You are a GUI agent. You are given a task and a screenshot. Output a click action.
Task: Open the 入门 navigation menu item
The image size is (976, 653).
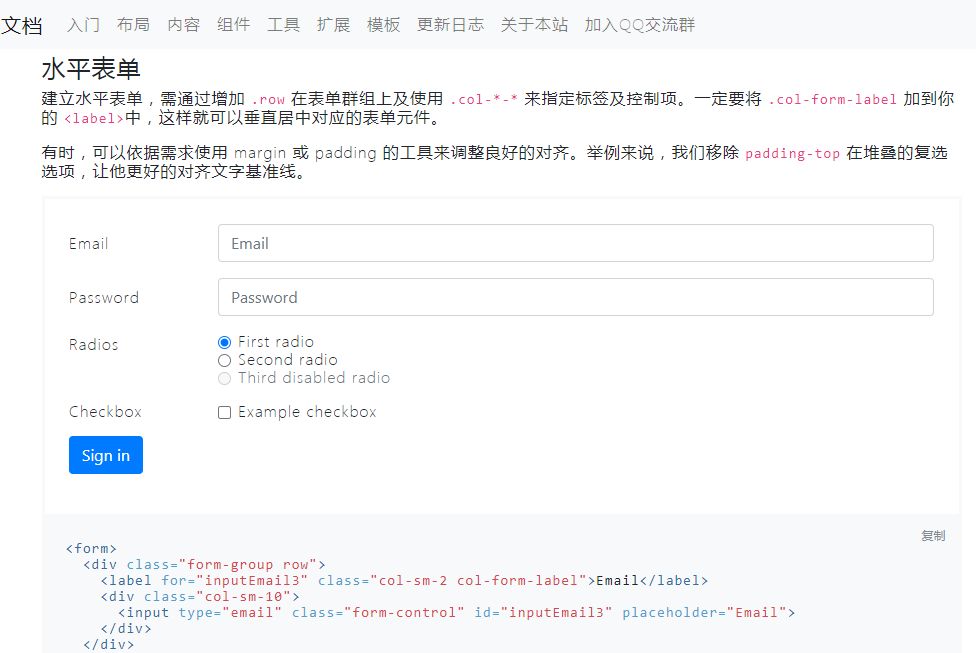tap(83, 25)
